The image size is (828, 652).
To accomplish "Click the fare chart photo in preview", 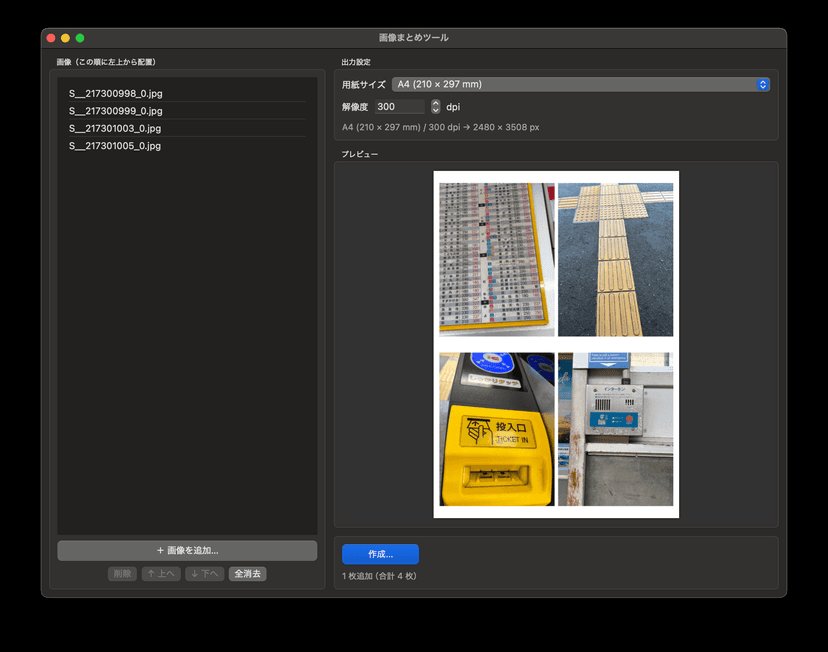I will [497, 260].
